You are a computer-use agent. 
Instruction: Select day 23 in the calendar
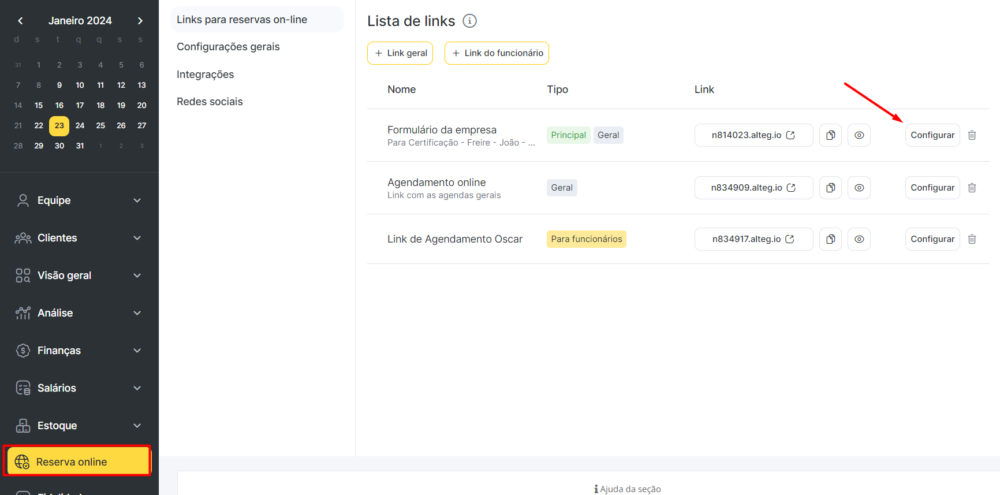[59, 126]
